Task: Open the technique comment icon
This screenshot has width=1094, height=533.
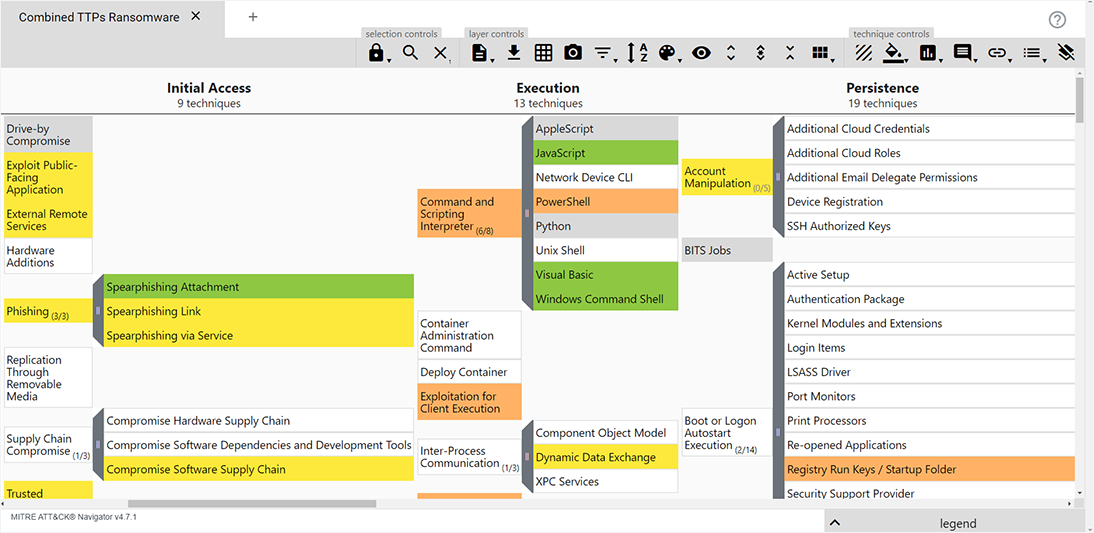Action: [x=962, y=53]
